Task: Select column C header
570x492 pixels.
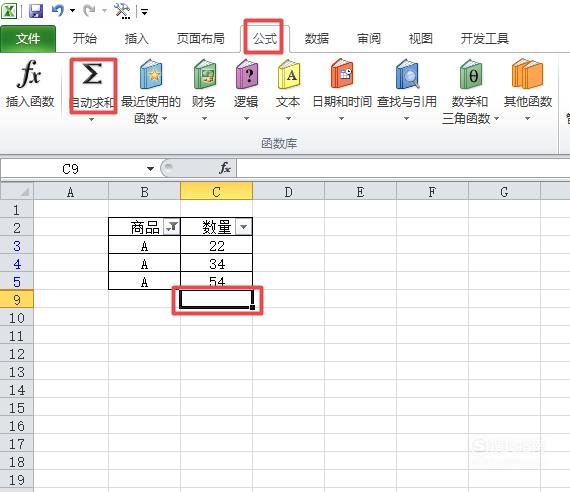Action: coord(216,191)
